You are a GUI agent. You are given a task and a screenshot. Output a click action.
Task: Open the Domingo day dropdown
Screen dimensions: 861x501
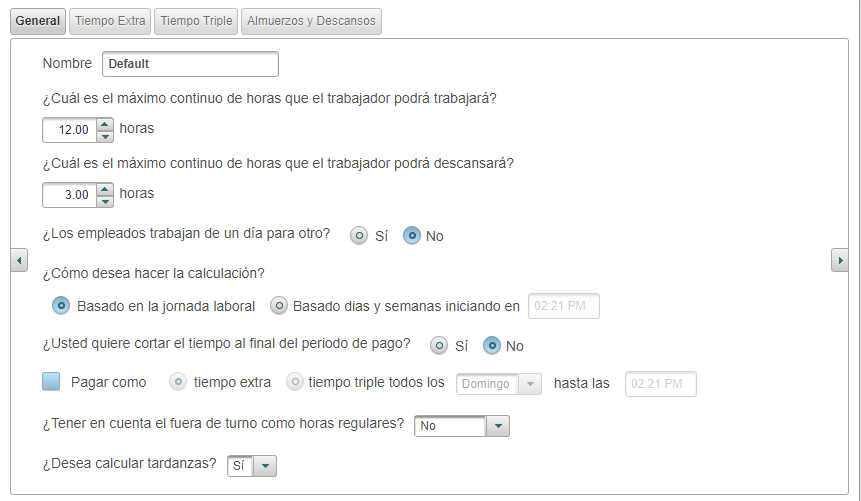[x=530, y=384]
